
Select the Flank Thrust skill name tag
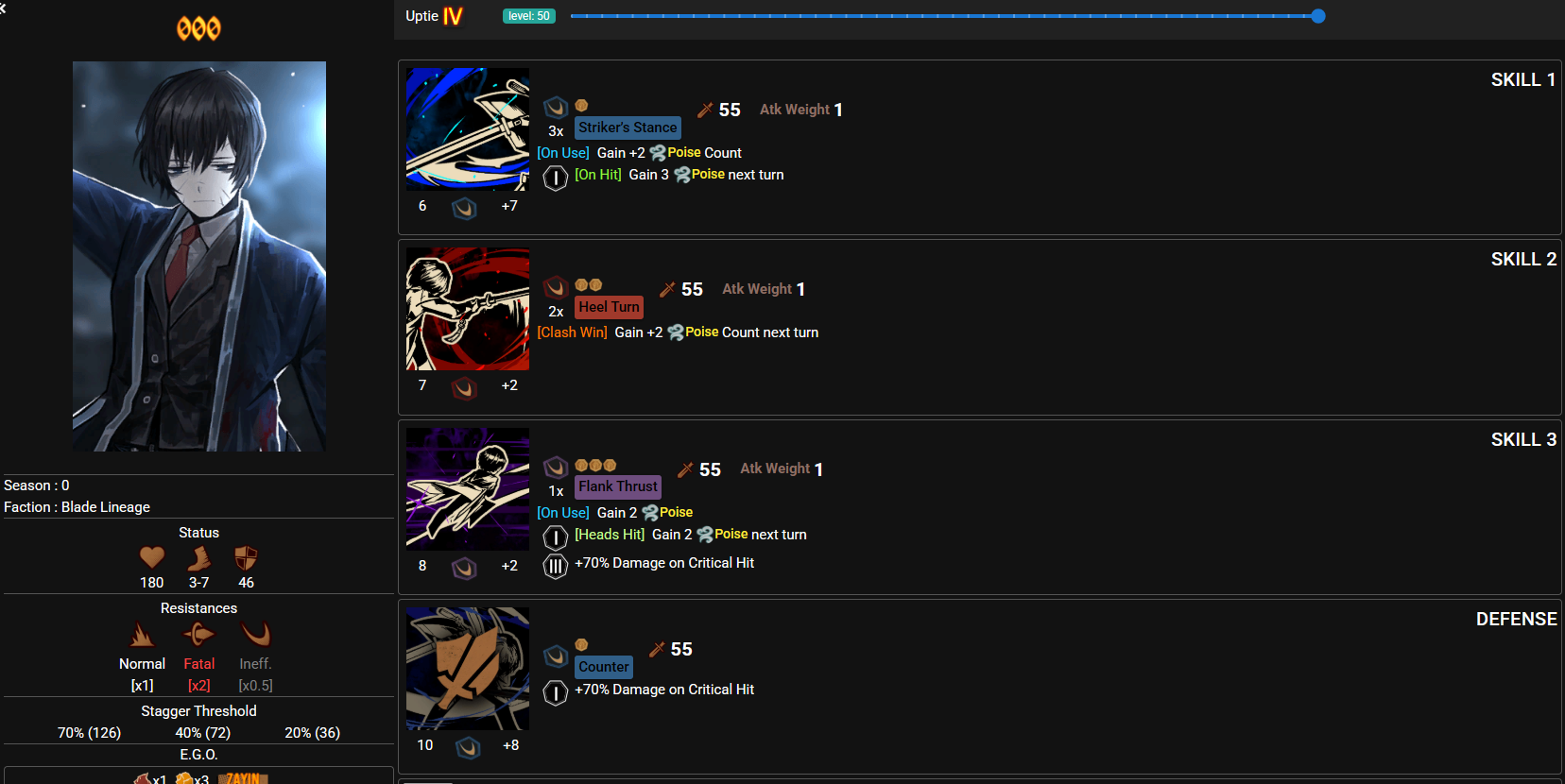[x=618, y=486]
